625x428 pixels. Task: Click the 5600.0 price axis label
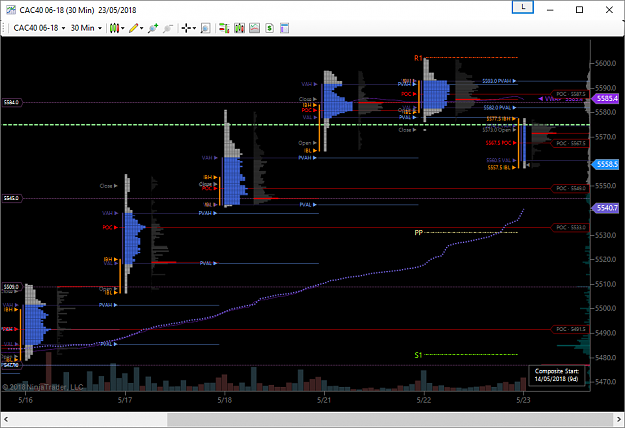point(605,63)
